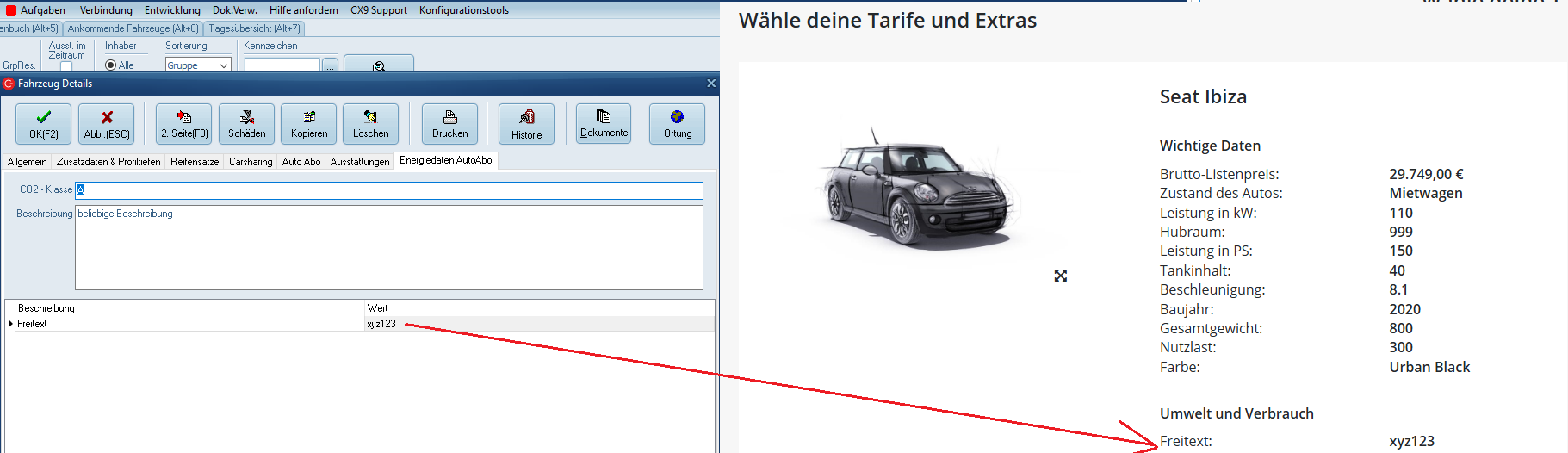Expand the Freitext row arrow
This screenshot has height=453, width=1568.
click(10, 324)
